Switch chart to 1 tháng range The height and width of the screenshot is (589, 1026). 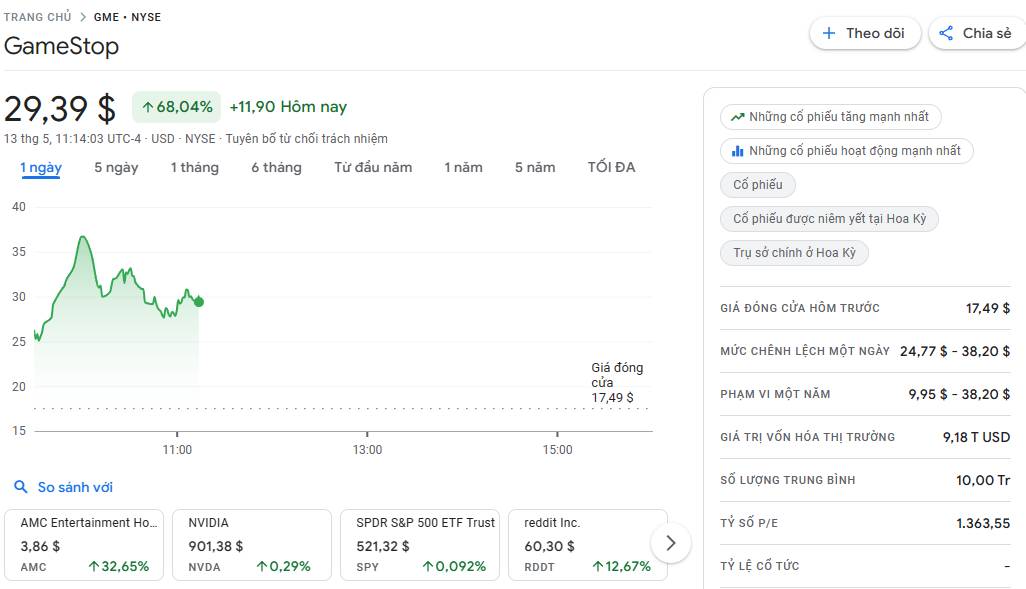(x=194, y=168)
